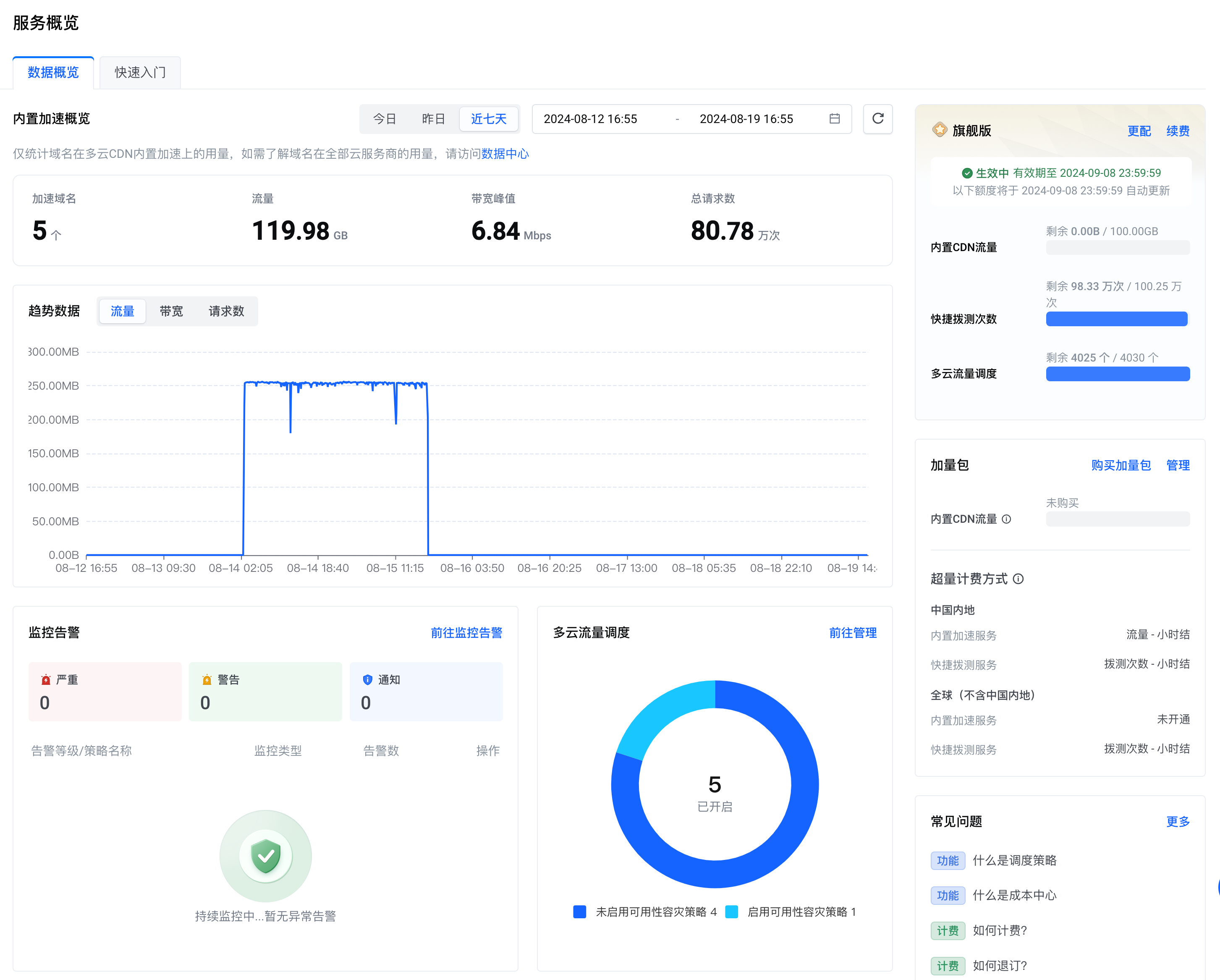The width and height of the screenshot is (1220, 980).
Task: Click the start date field 2024-08-12 16:55
Action: tap(590, 119)
